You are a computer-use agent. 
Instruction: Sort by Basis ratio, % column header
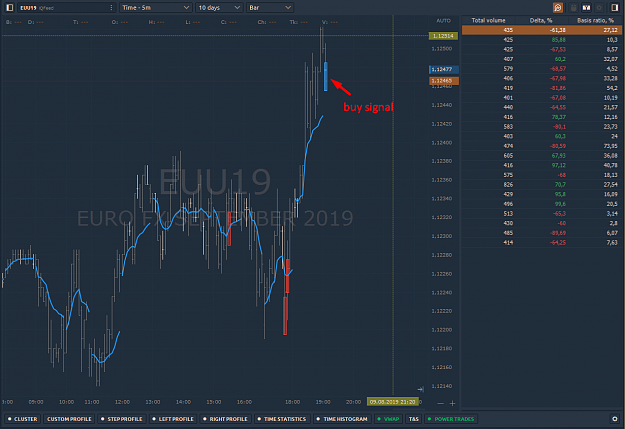pyautogui.click(x=595, y=20)
